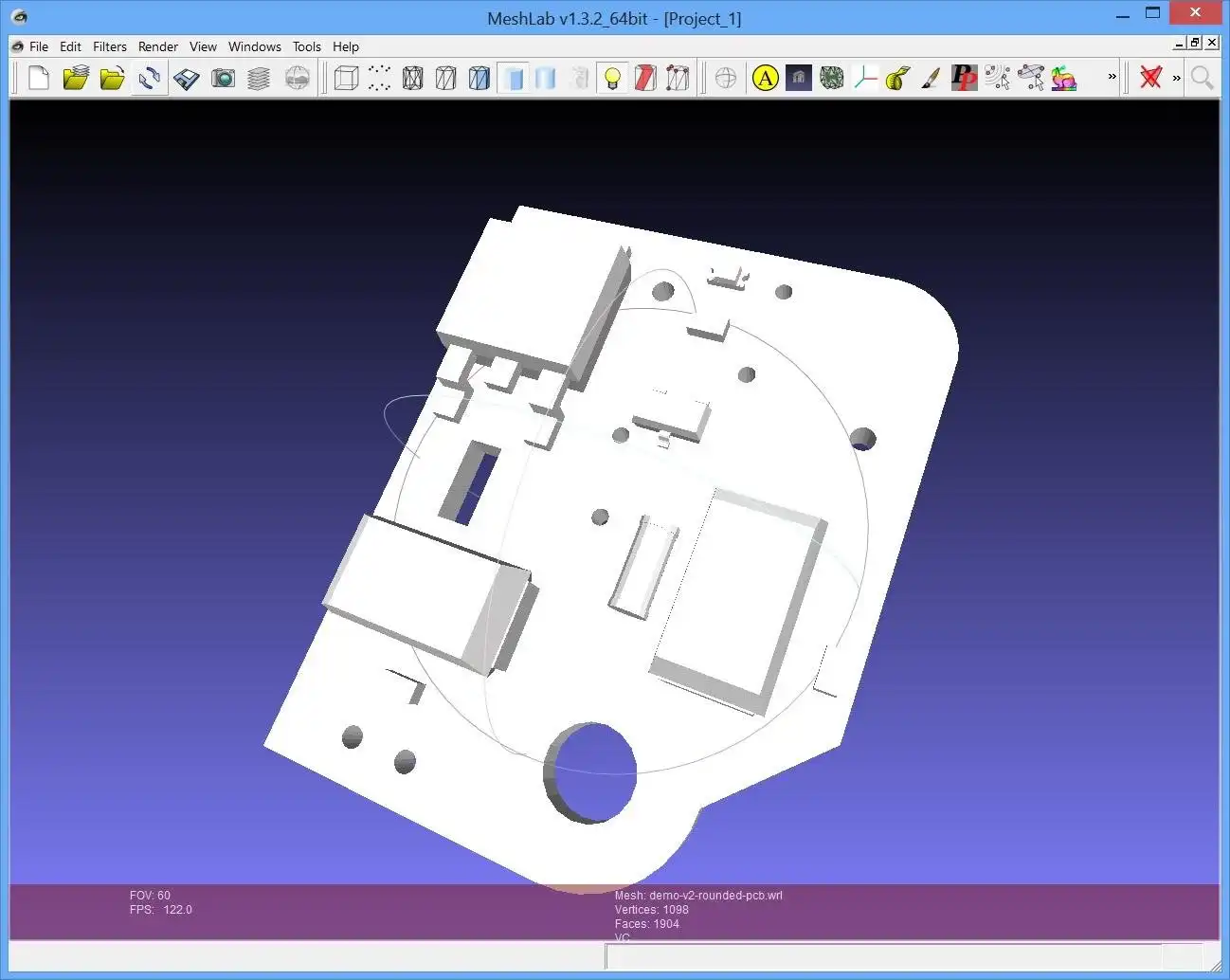Open the PP point picking tool
This screenshot has width=1230, height=980.
coord(965,78)
